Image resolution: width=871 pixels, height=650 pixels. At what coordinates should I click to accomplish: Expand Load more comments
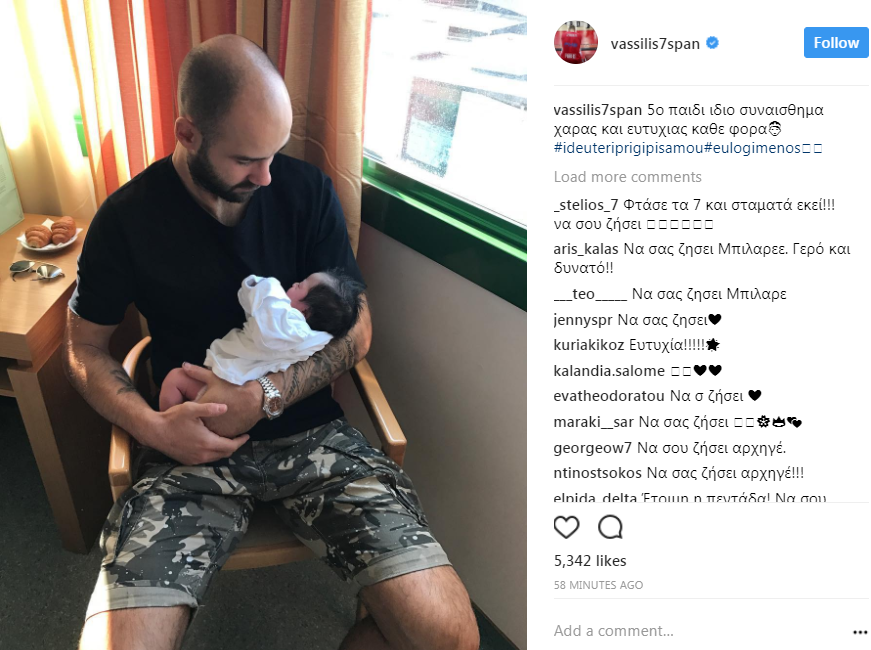click(x=627, y=177)
